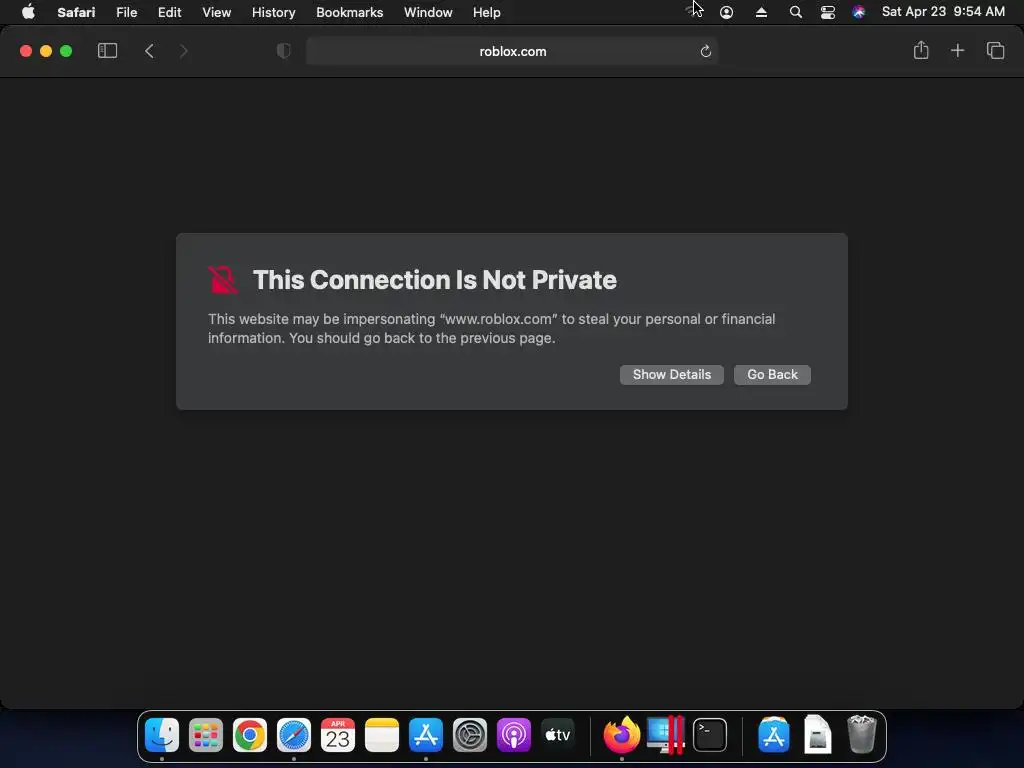Image resolution: width=1024 pixels, height=768 pixels.
Task: Go back to the previous page arrow
Action: pos(150,51)
